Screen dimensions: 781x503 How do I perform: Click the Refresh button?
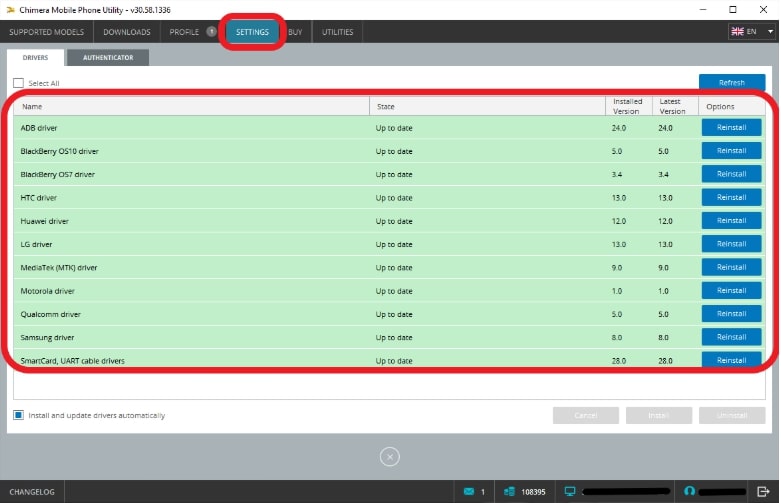(731, 83)
